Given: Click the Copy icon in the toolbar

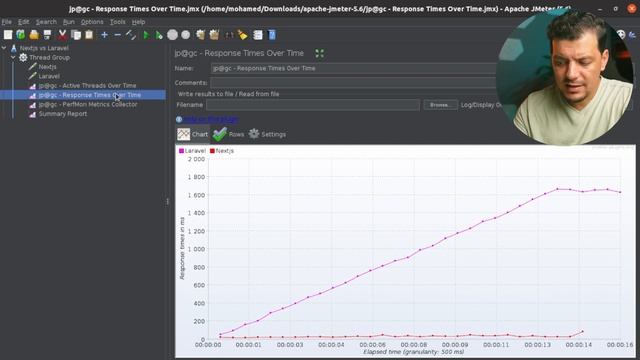Looking at the screenshot, I should coord(76,35).
